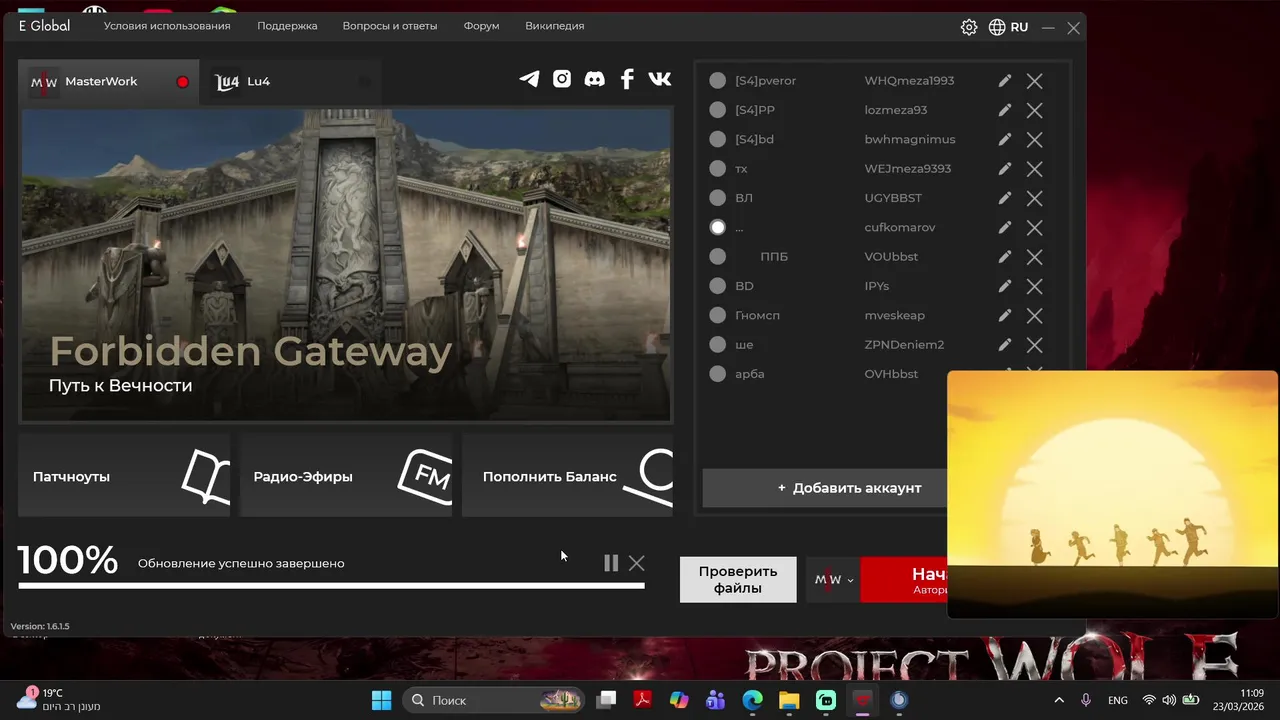Select the арба account radio button
This screenshot has width=1280, height=720.
point(718,374)
